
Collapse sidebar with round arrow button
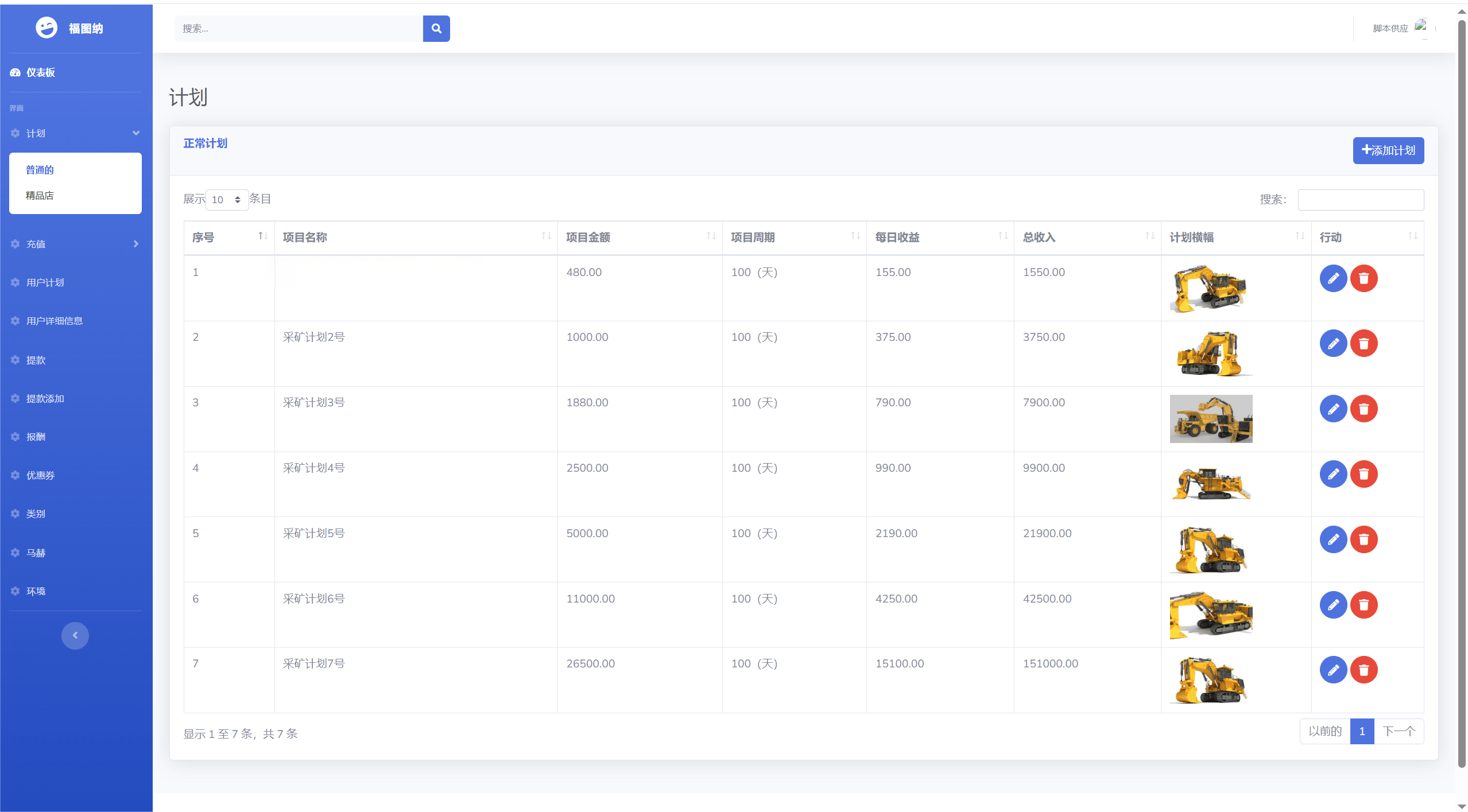[x=75, y=635]
